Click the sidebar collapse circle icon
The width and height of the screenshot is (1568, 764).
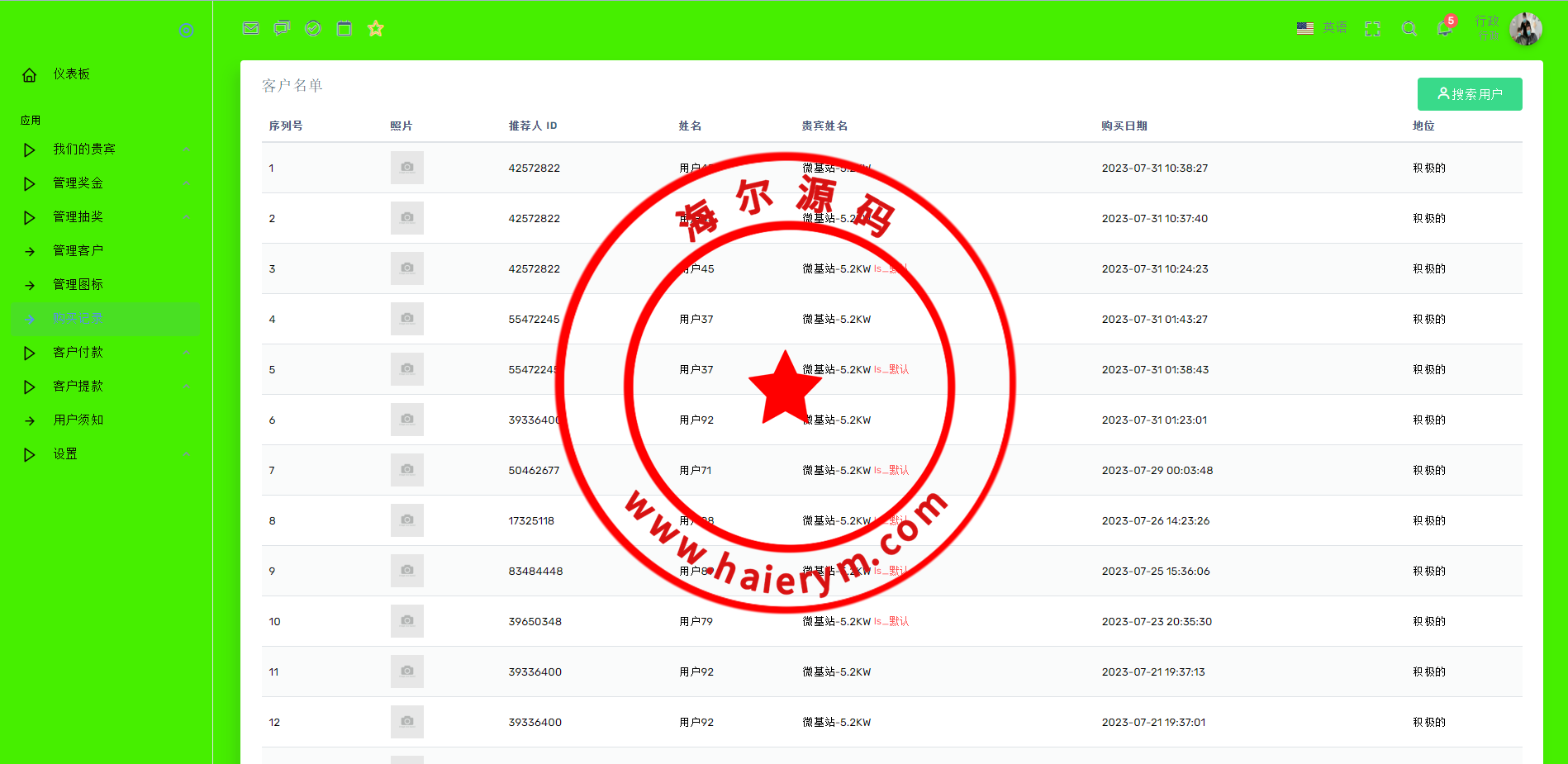[x=187, y=31]
